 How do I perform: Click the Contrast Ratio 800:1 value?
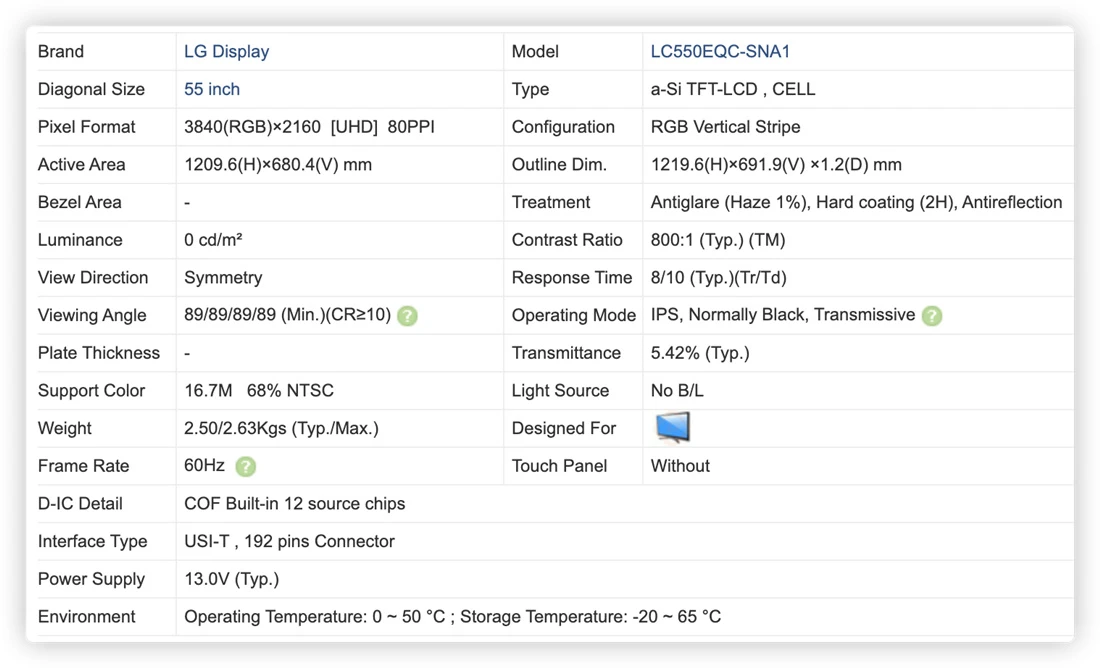718,240
